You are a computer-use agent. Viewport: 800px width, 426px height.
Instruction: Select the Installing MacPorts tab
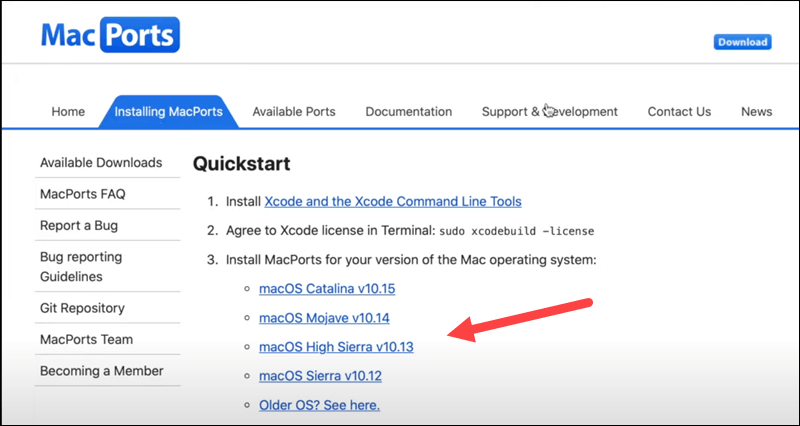pyautogui.click(x=168, y=112)
